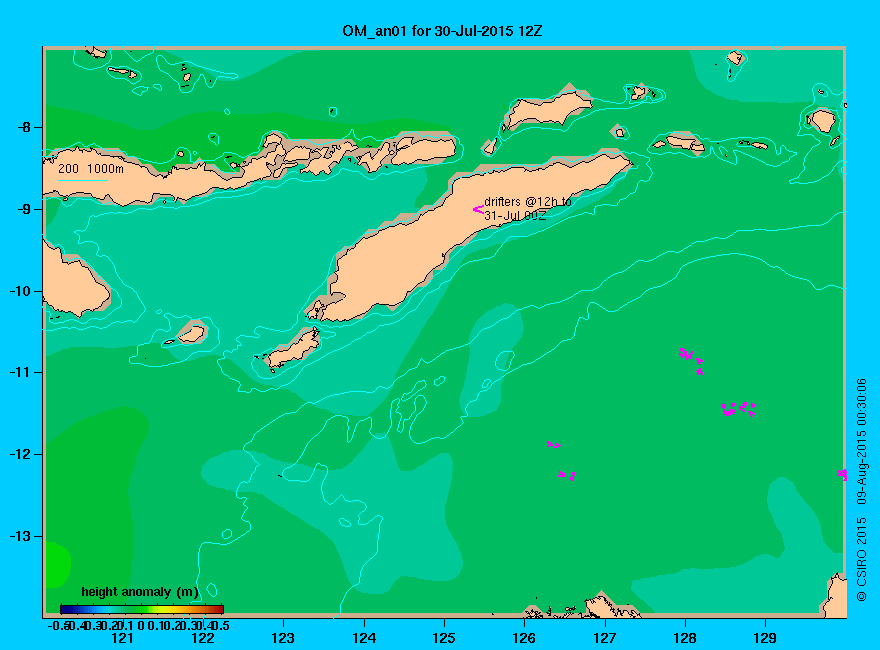Click the bright green height anomaly patch in the southwest corner

pos(57,564)
